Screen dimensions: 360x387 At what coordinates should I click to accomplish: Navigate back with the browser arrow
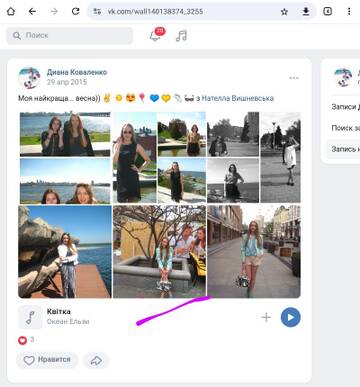pyautogui.click(x=32, y=11)
